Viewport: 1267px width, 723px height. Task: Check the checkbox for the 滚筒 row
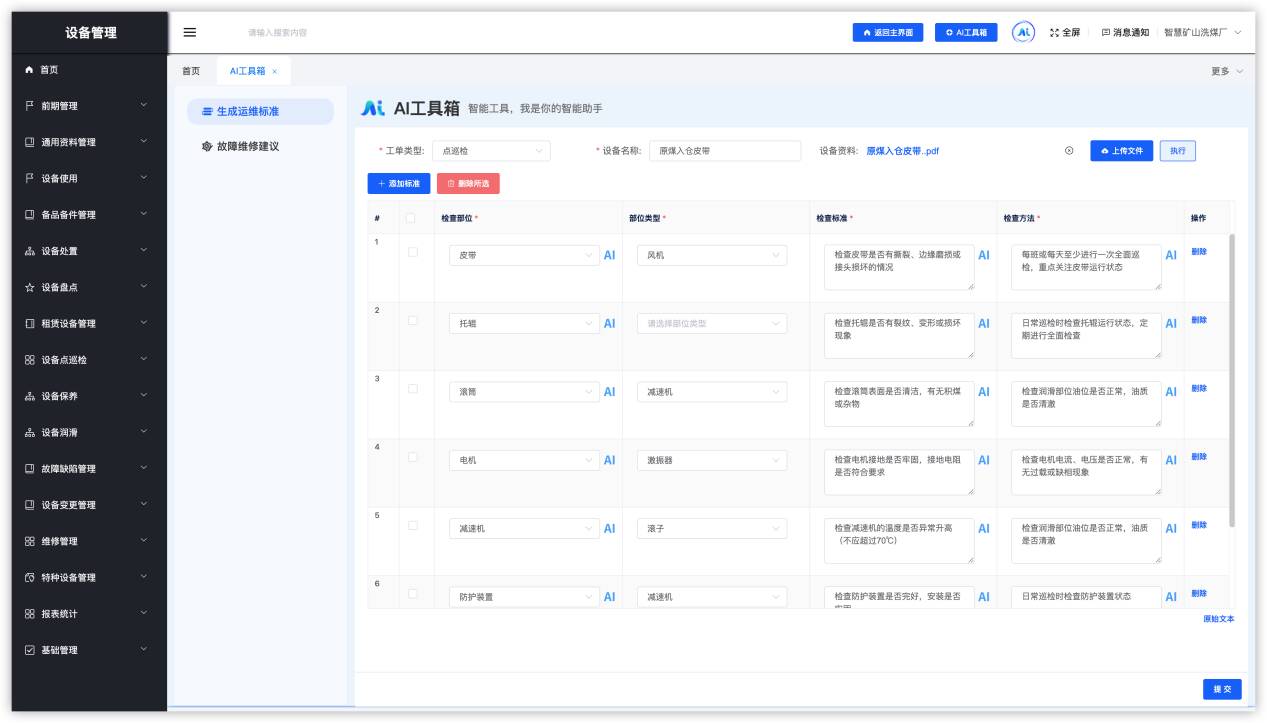(413, 388)
